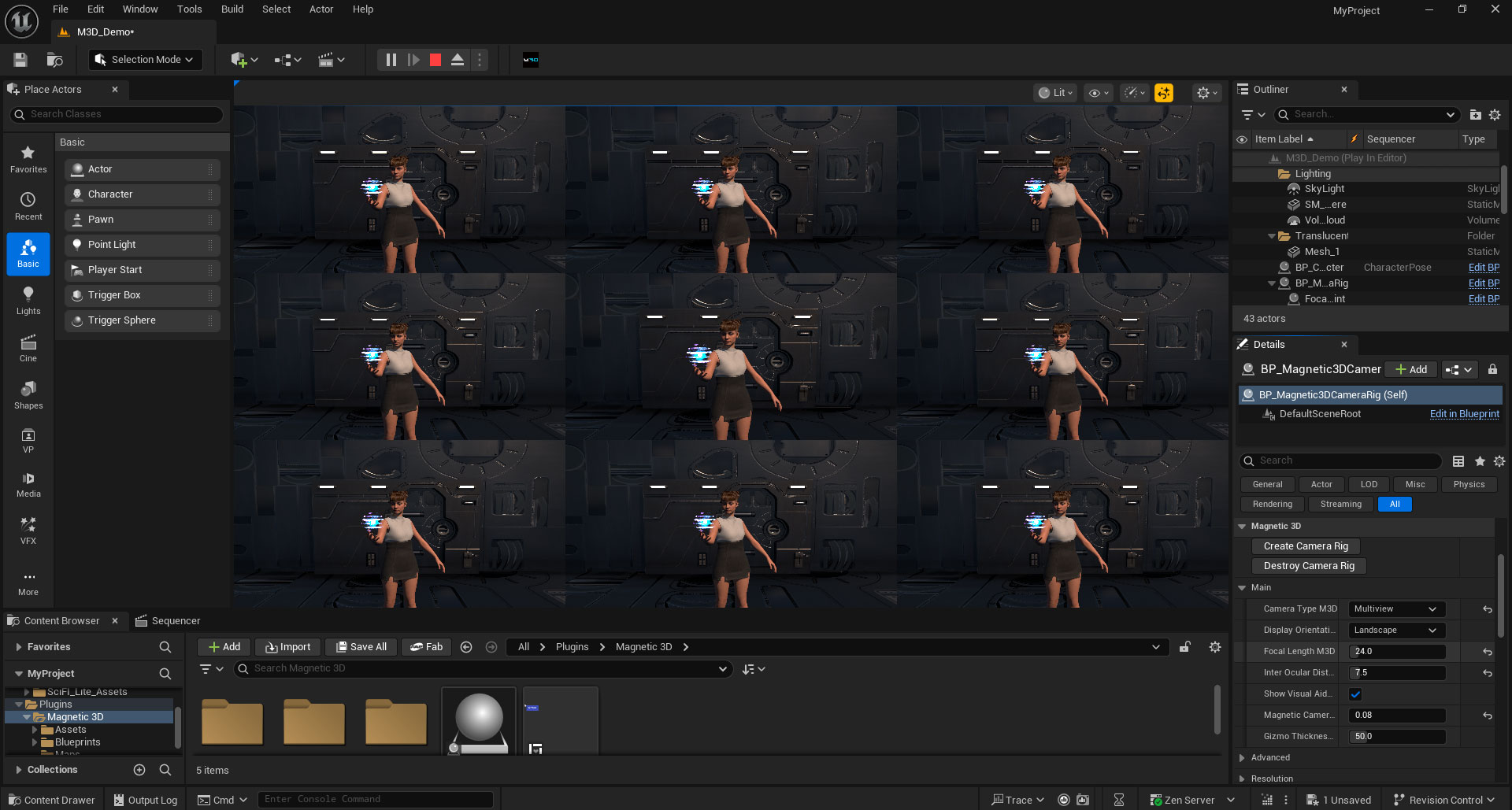
Task: Toggle the Outliner visibility eye column
Action: point(1242,139)
